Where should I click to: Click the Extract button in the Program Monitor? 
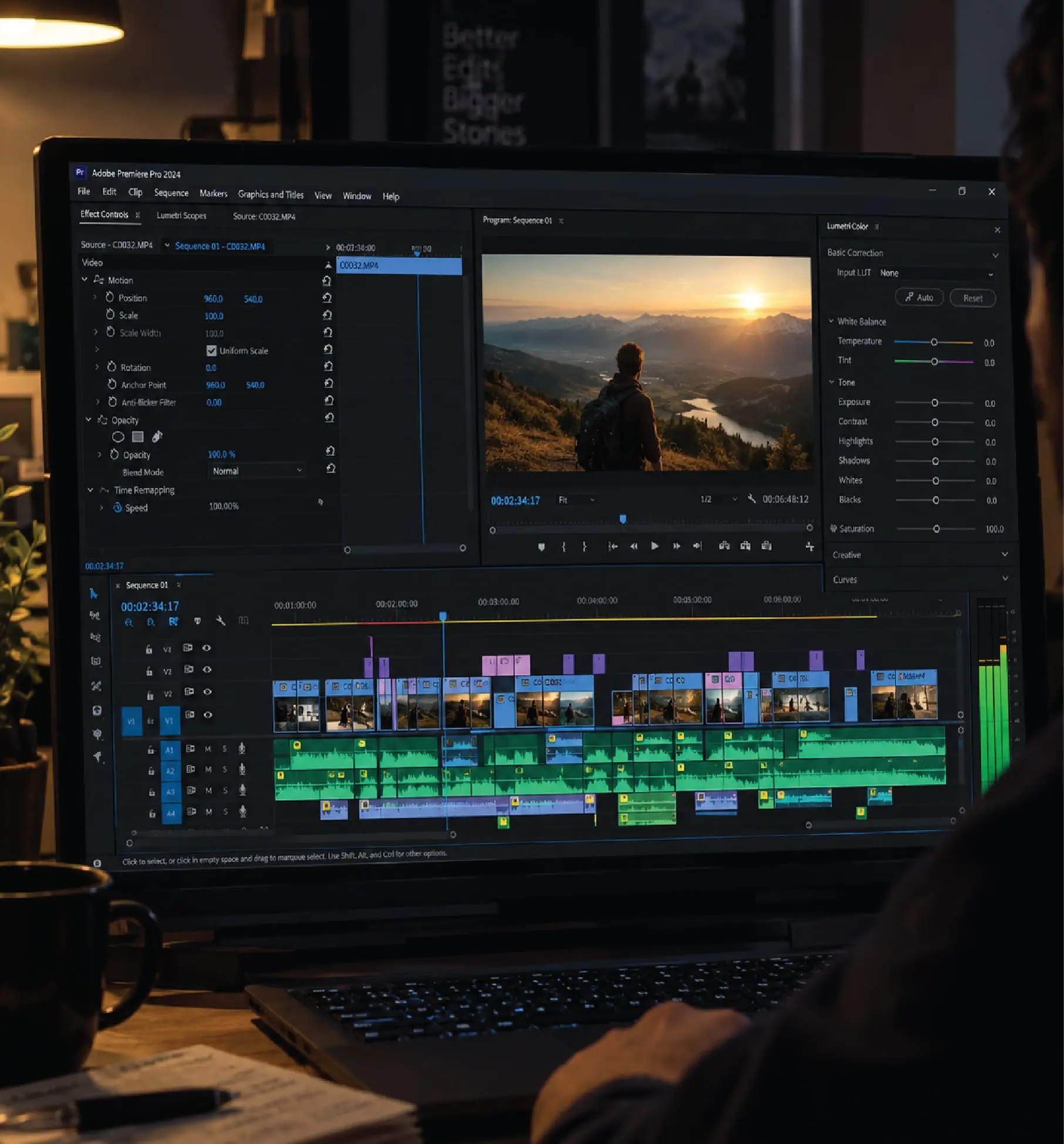(745, 546)
